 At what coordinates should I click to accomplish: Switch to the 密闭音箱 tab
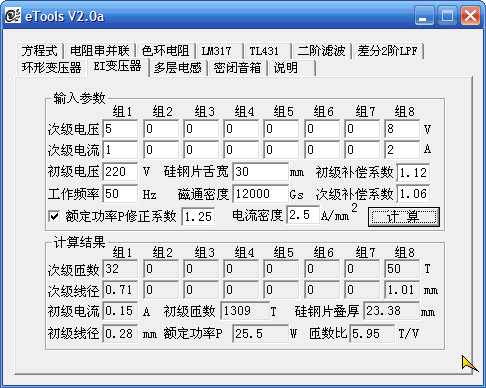237,68
